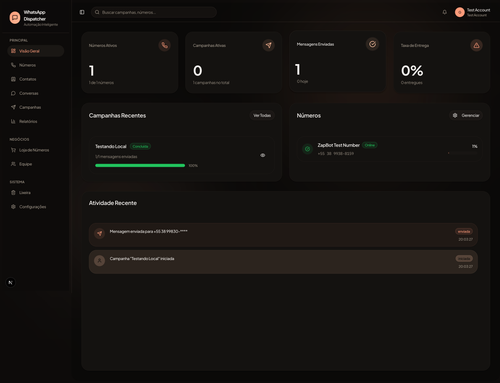The width and height of the screenshot is (500, 383).
Task: Click the Atividade Recente heading
Action: pos(113,203)
